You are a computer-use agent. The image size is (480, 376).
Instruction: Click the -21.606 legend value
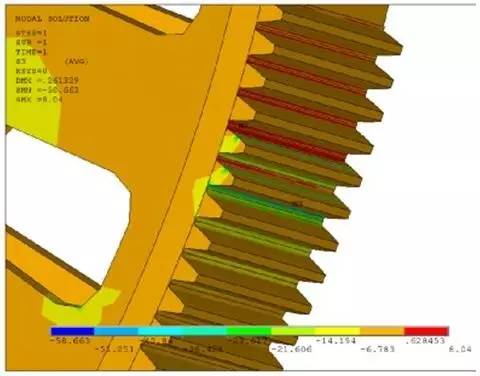[292, 349]
